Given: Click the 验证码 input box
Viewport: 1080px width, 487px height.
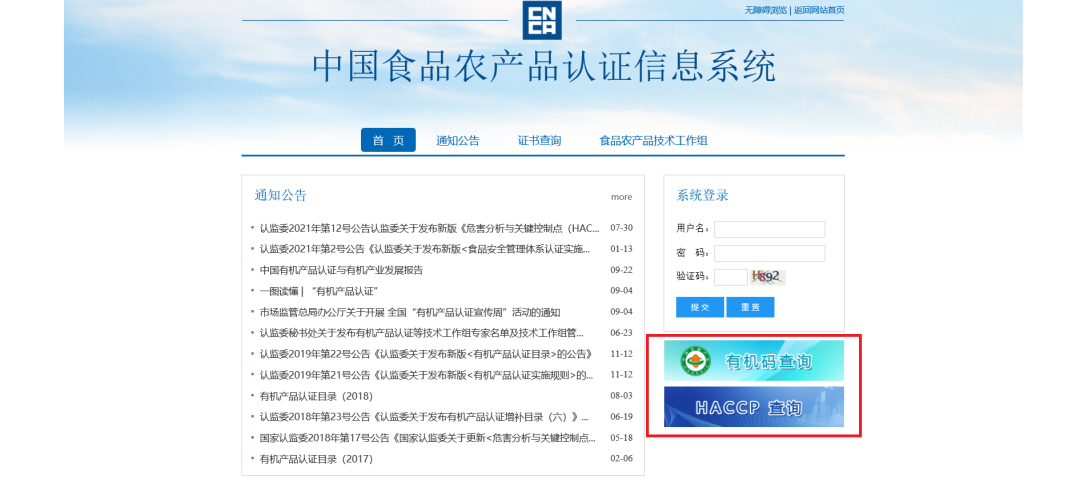Looking at the screenshot, I should (x=730, y=277).
